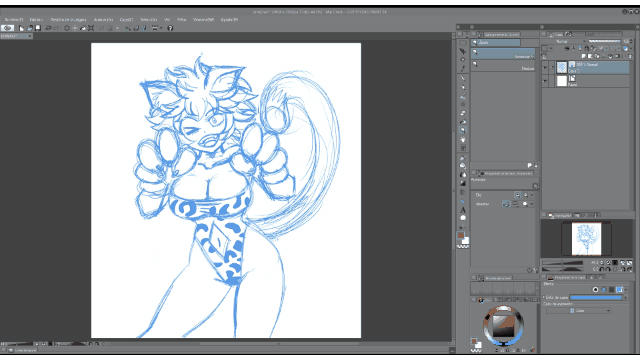Select the Reducir zoom sub tool
Screen dimensions: 640x360
pos(503,66)
